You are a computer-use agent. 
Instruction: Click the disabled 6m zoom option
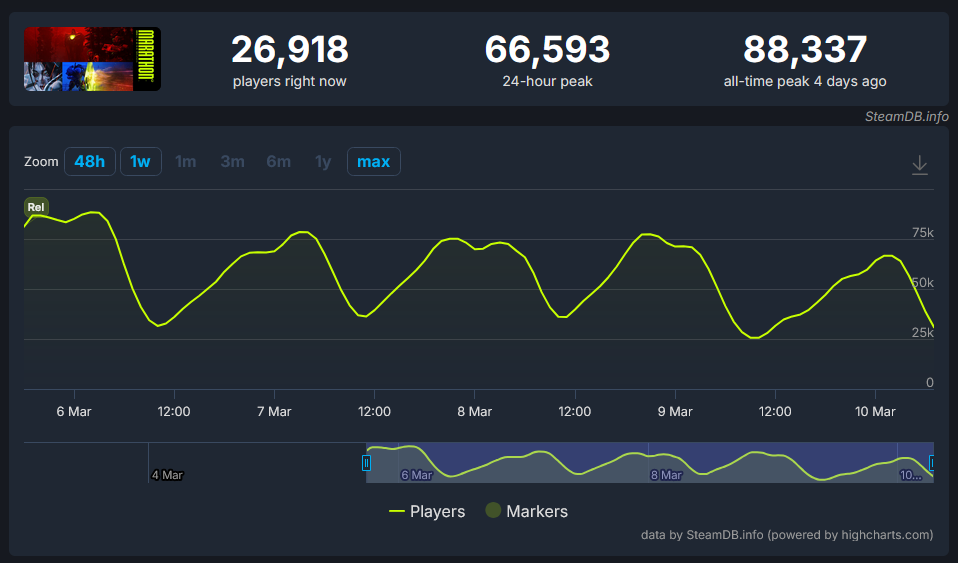(279, 161)
